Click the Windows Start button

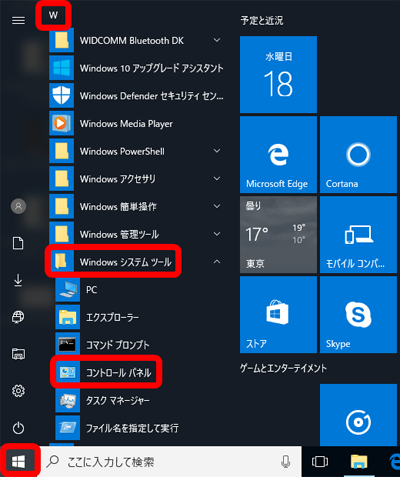point(18,462)
